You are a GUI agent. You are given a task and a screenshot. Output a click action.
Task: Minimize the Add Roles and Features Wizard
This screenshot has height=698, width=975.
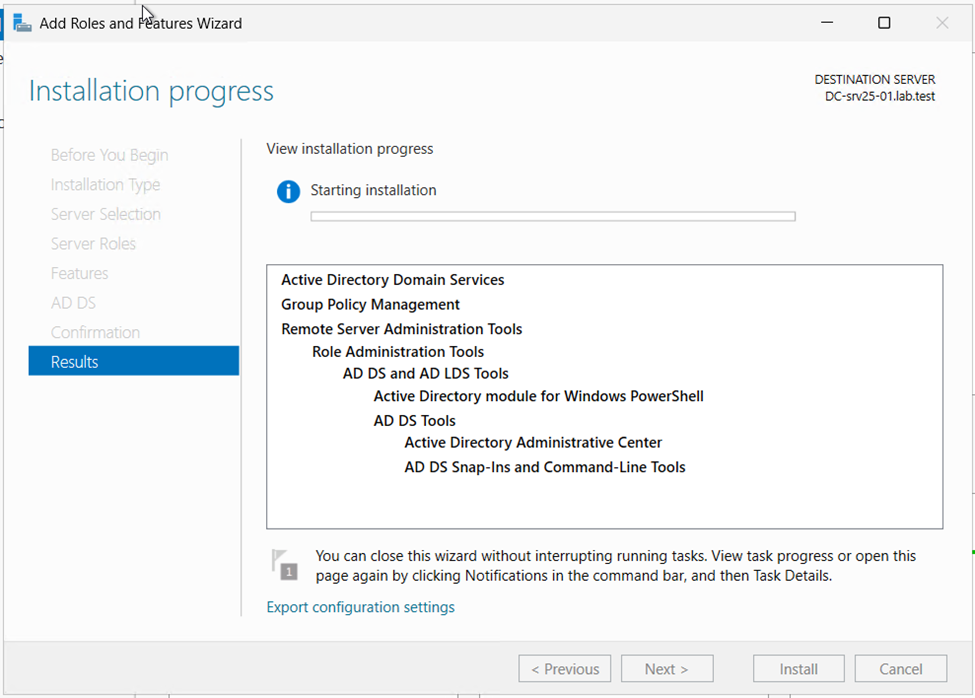coord(826,23)
